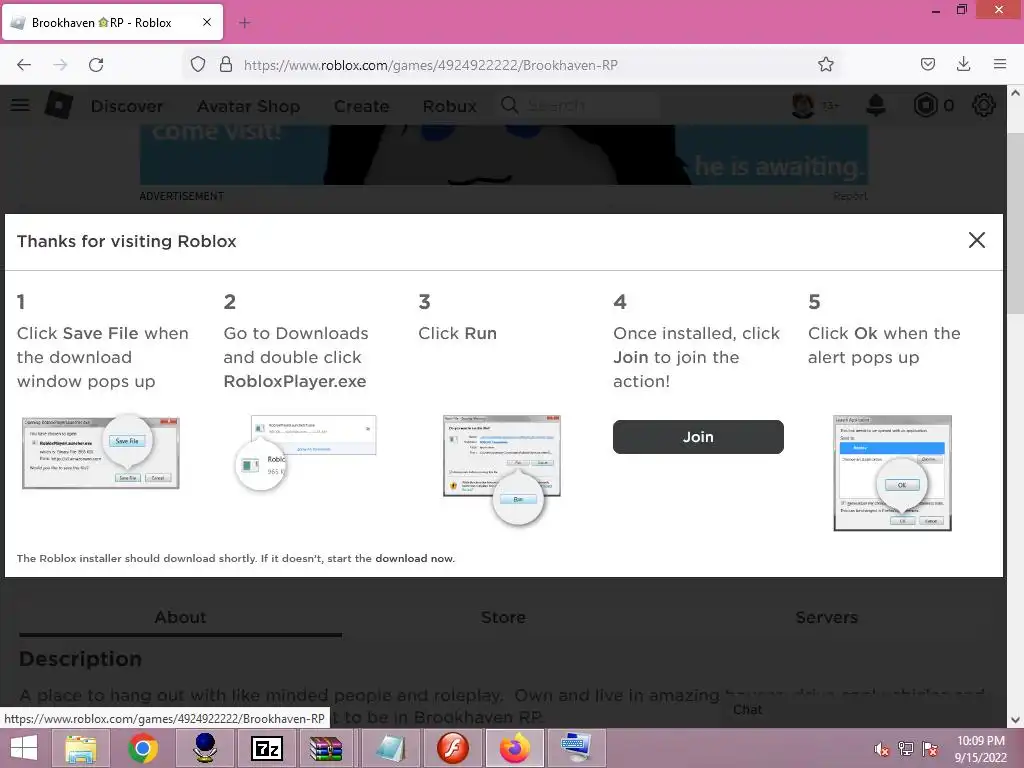
Task: Click the Robux balance icon
Action: [x=925, y=105]
